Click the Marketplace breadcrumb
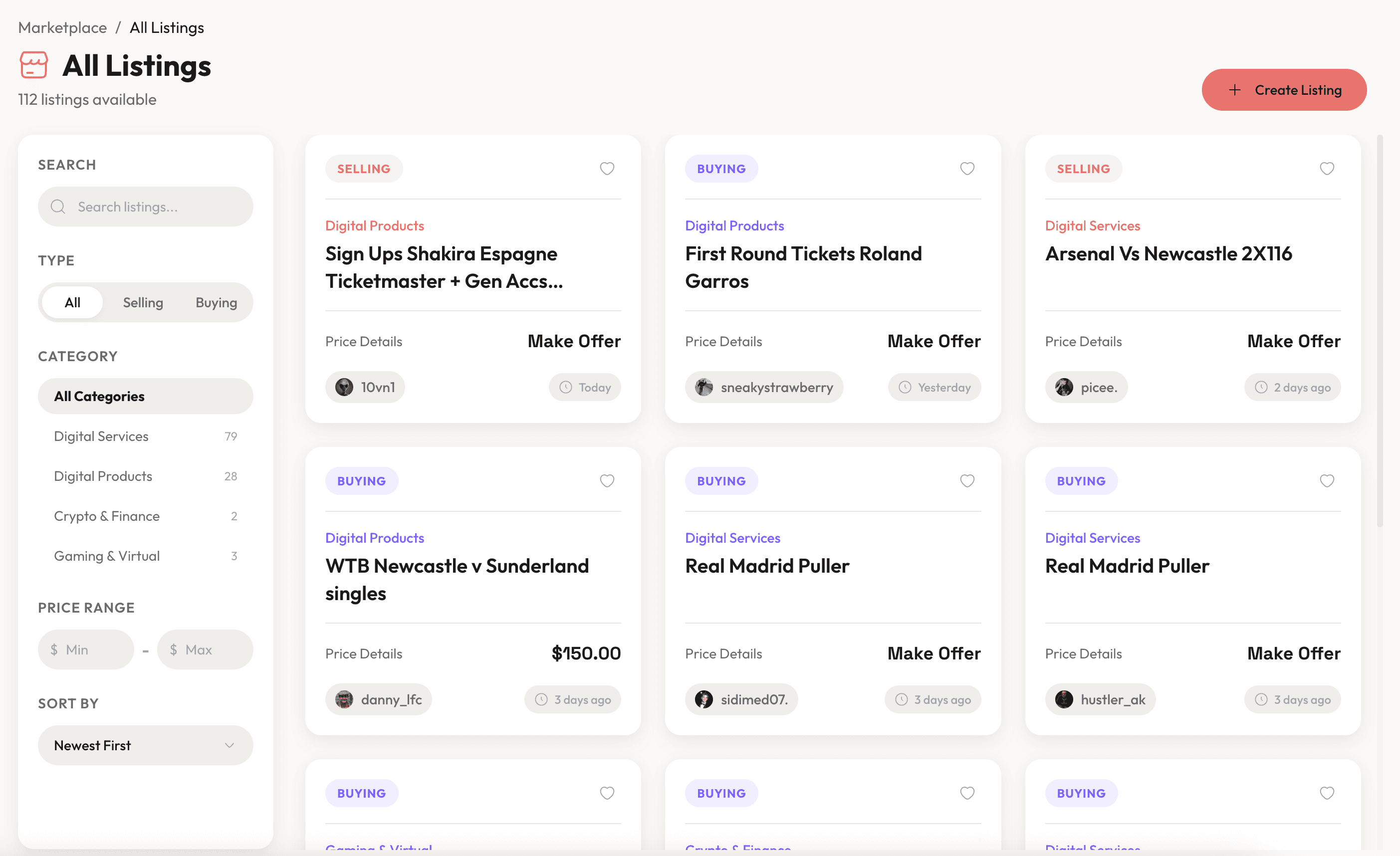The height and width of the screenshot is (856, 1400). pyautogui.click(x=62, y=27)
